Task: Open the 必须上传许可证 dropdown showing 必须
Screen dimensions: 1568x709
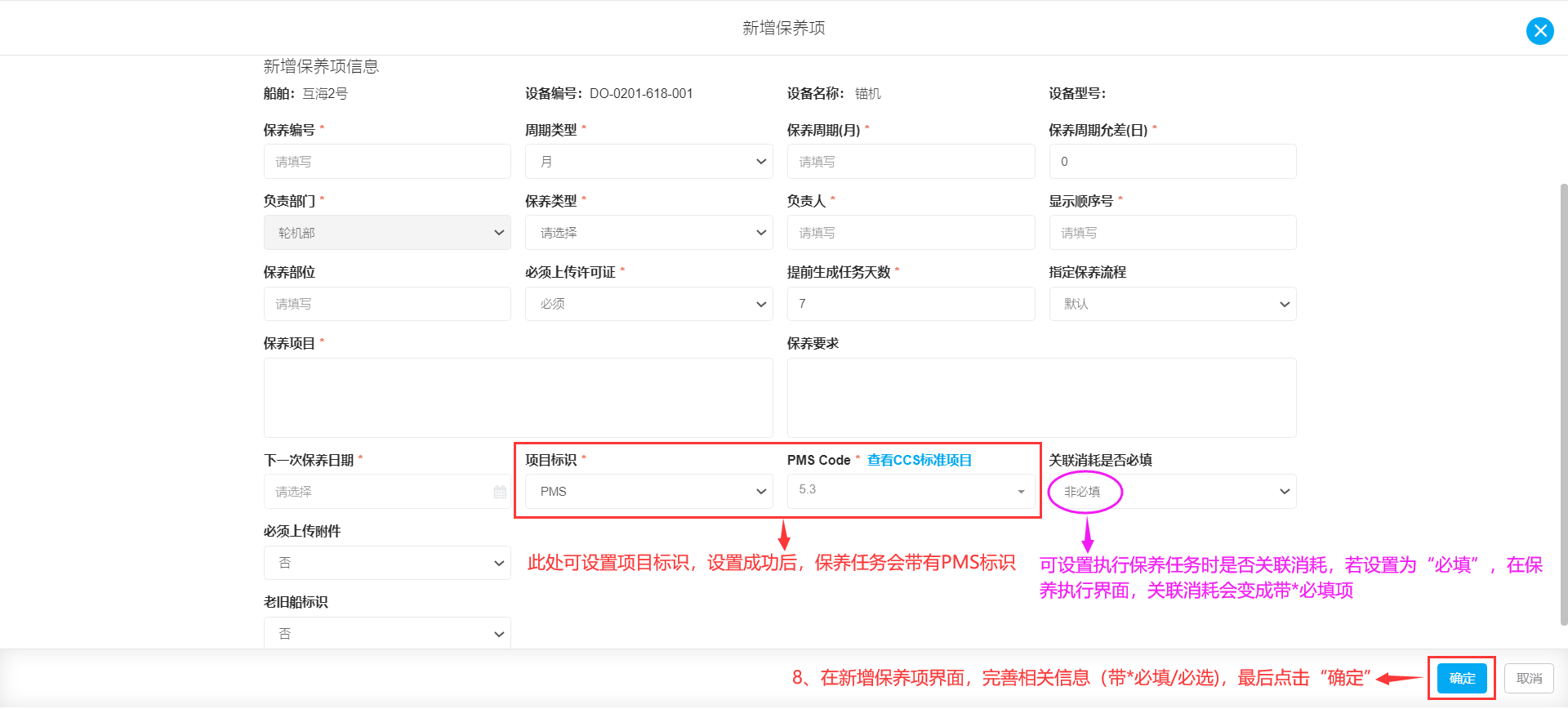Action: coord(649,304)
